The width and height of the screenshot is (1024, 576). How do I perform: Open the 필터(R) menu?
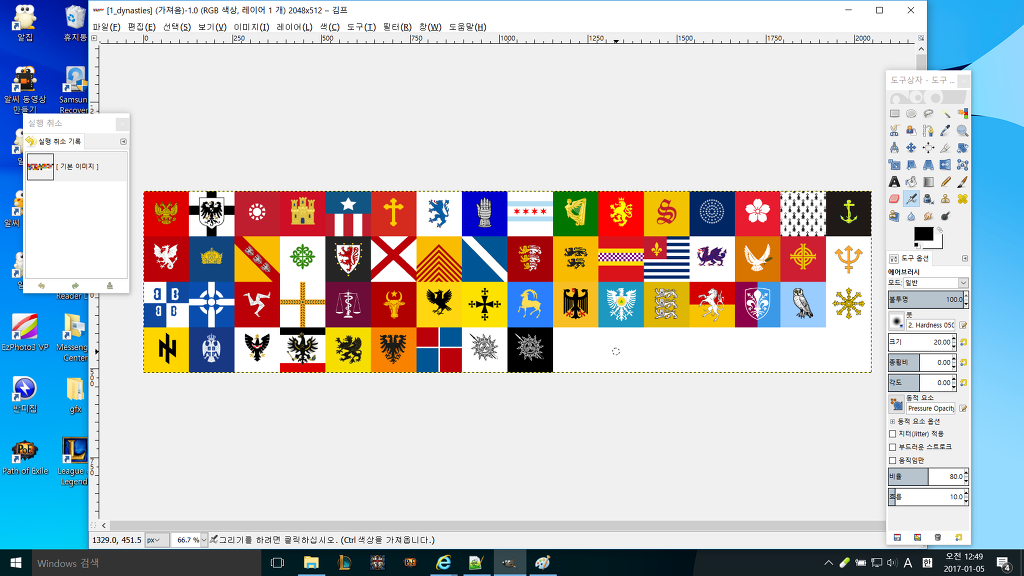tap(397, 27)
